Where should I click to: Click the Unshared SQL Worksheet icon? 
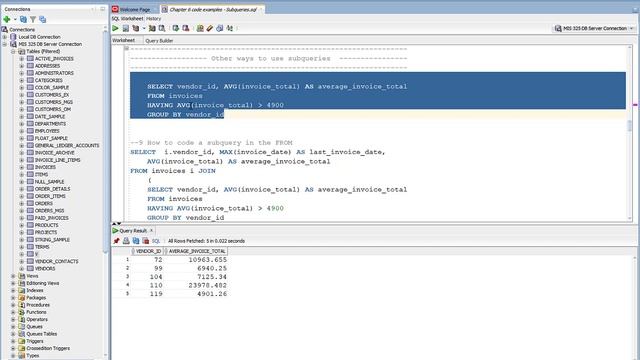click(200, 28)
